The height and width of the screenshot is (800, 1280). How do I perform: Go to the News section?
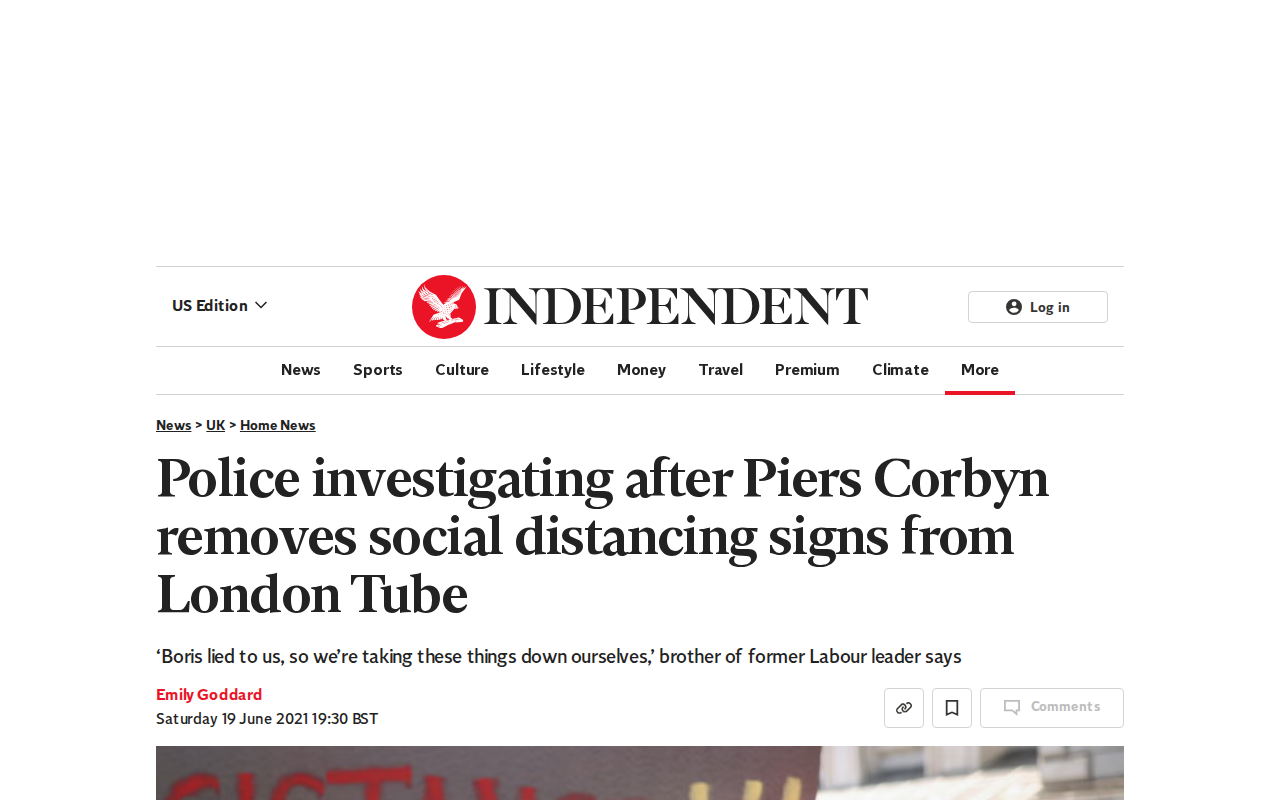coord(301,370)
